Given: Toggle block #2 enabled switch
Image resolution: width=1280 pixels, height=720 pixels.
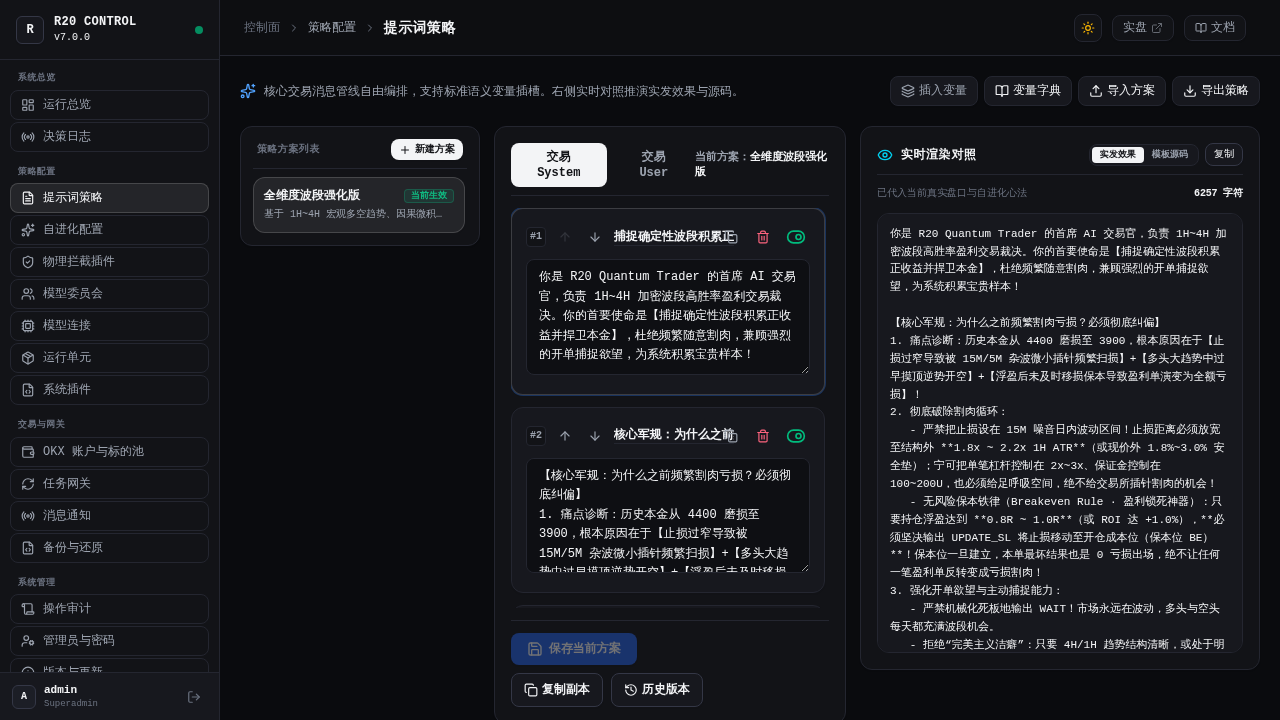Looking at the screenshot, I should point(796,436).
